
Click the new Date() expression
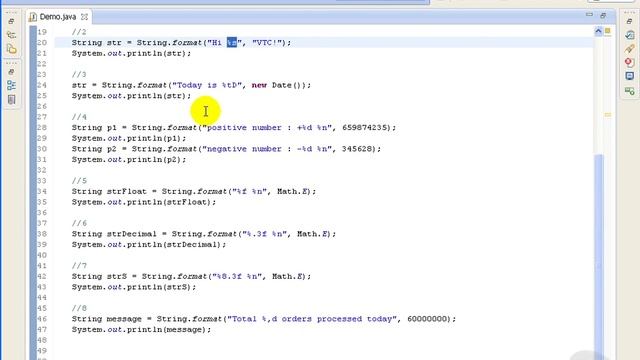(x=278, y=85)
